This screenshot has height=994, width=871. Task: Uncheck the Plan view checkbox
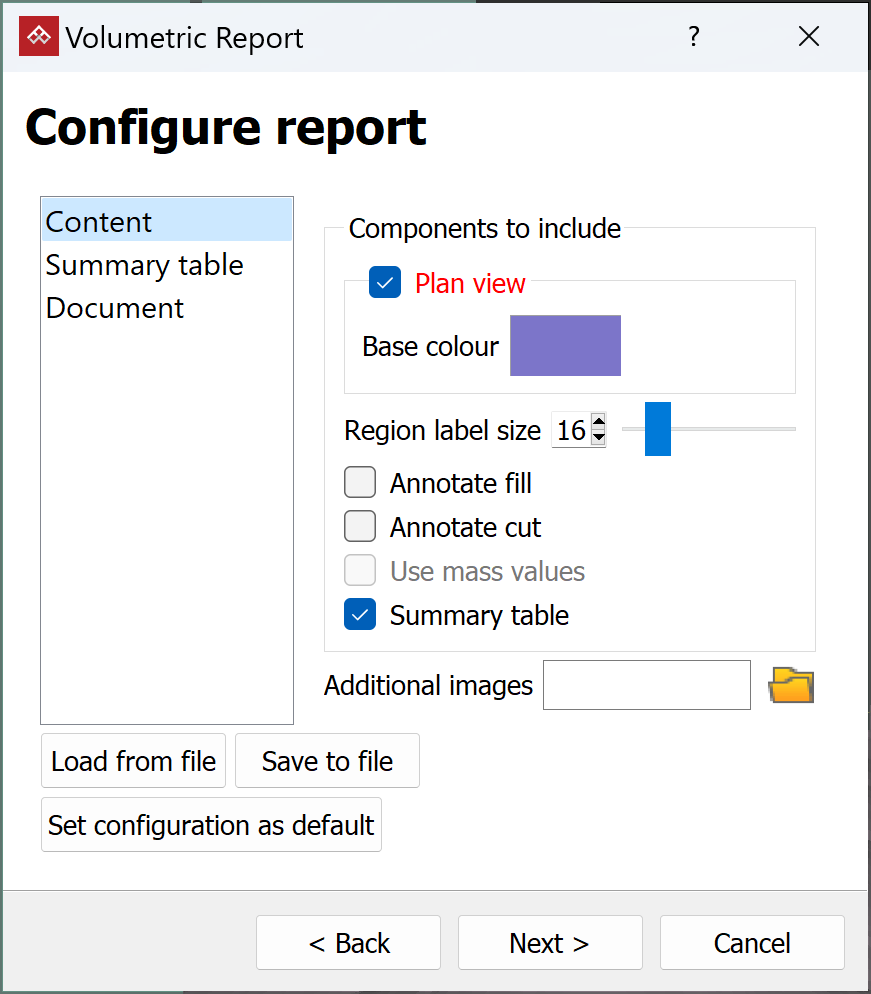pyautogui.click(x=385, y=283)
